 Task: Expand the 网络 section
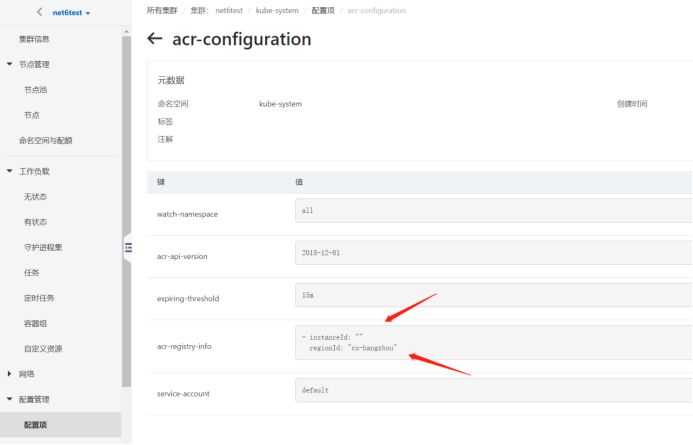pos(10,374)
